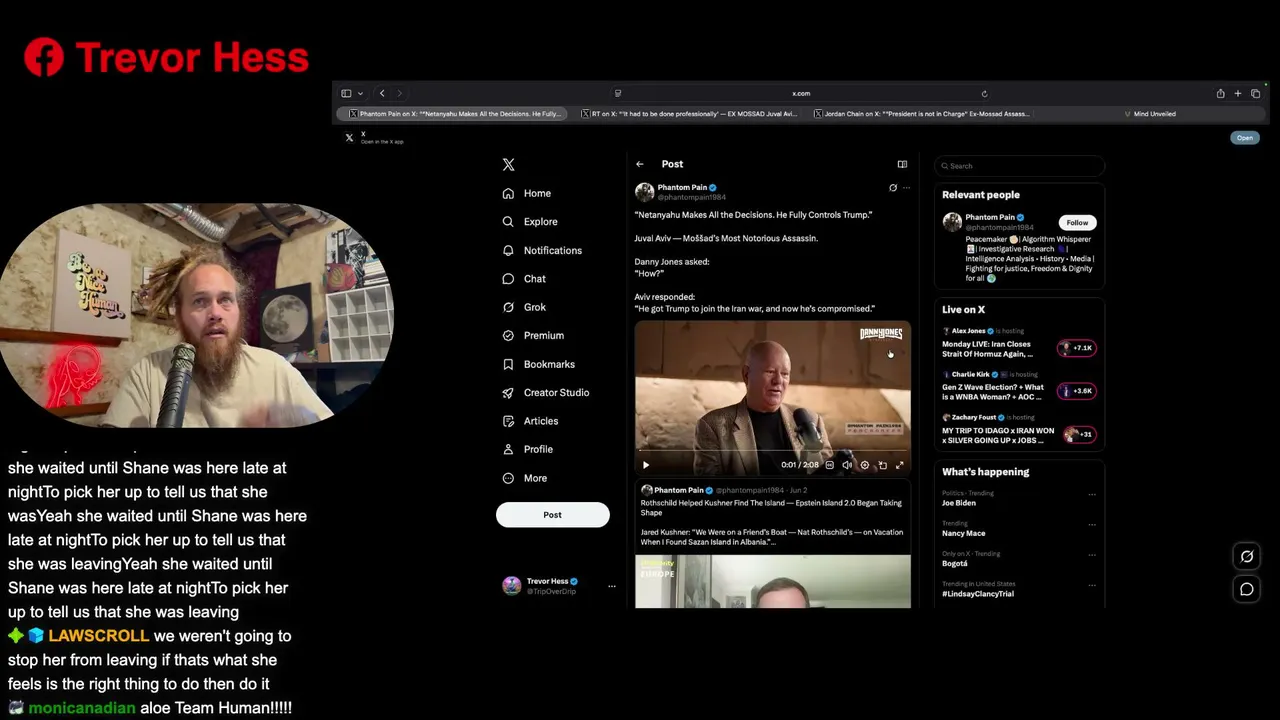The image size is (1280, 720).
Task: Open options for the Nancy Mace trend
Action: click(1092, 524)
